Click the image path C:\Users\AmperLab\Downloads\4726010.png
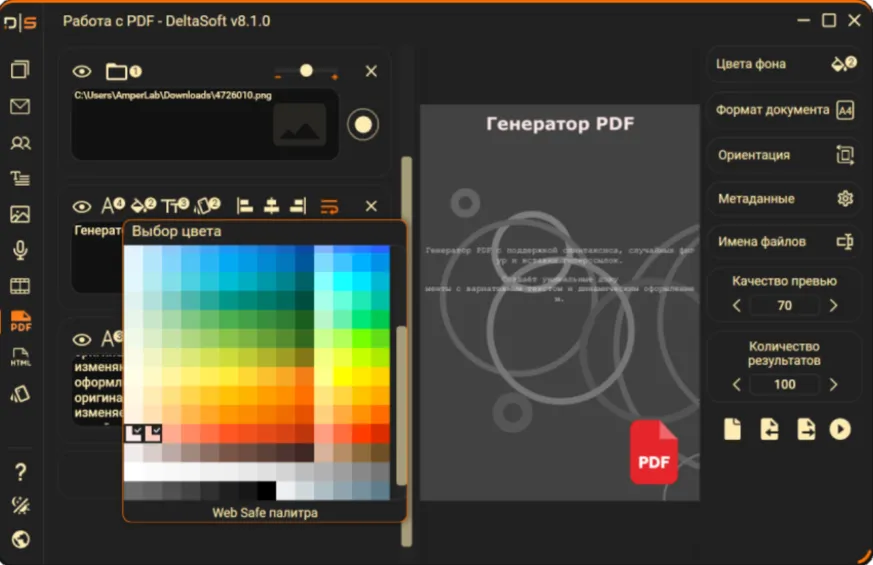The height and width of the screenshot is (565, 873). pos(173,95)
